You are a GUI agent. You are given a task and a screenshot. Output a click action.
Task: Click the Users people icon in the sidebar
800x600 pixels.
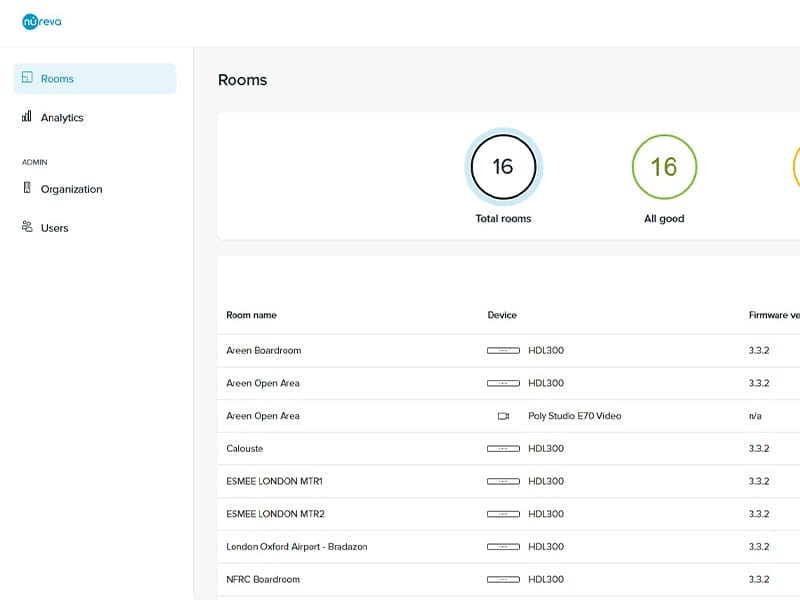point(29,227)
